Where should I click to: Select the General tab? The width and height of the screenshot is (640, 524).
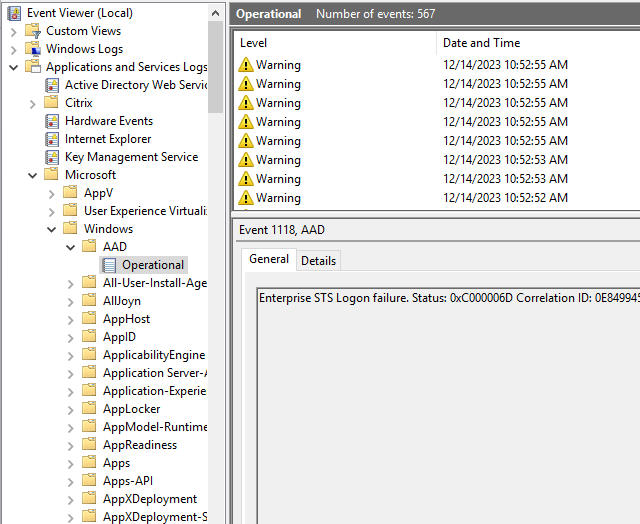(268, 259)
